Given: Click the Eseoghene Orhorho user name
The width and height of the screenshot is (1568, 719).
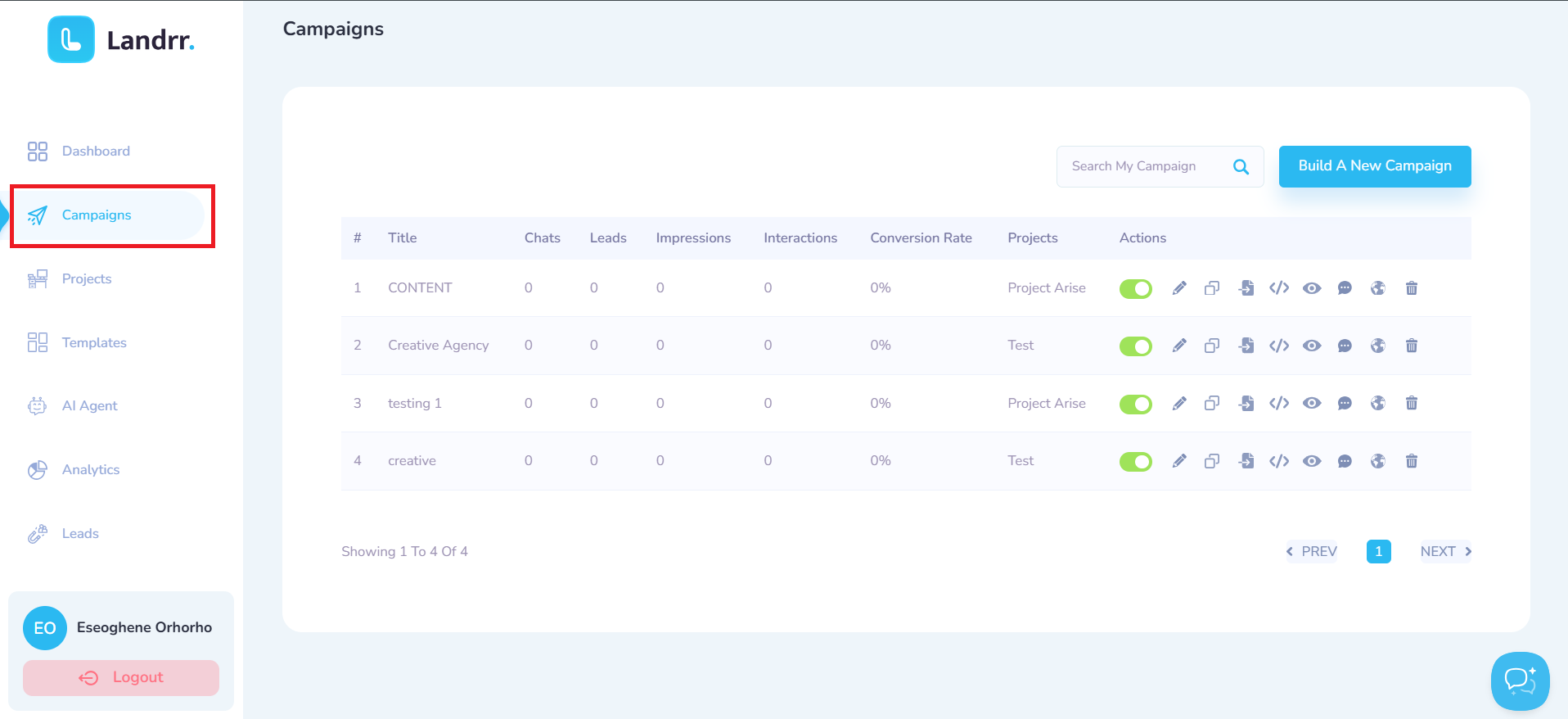Looking at the screenshot, I should click(x=144, y=627).
